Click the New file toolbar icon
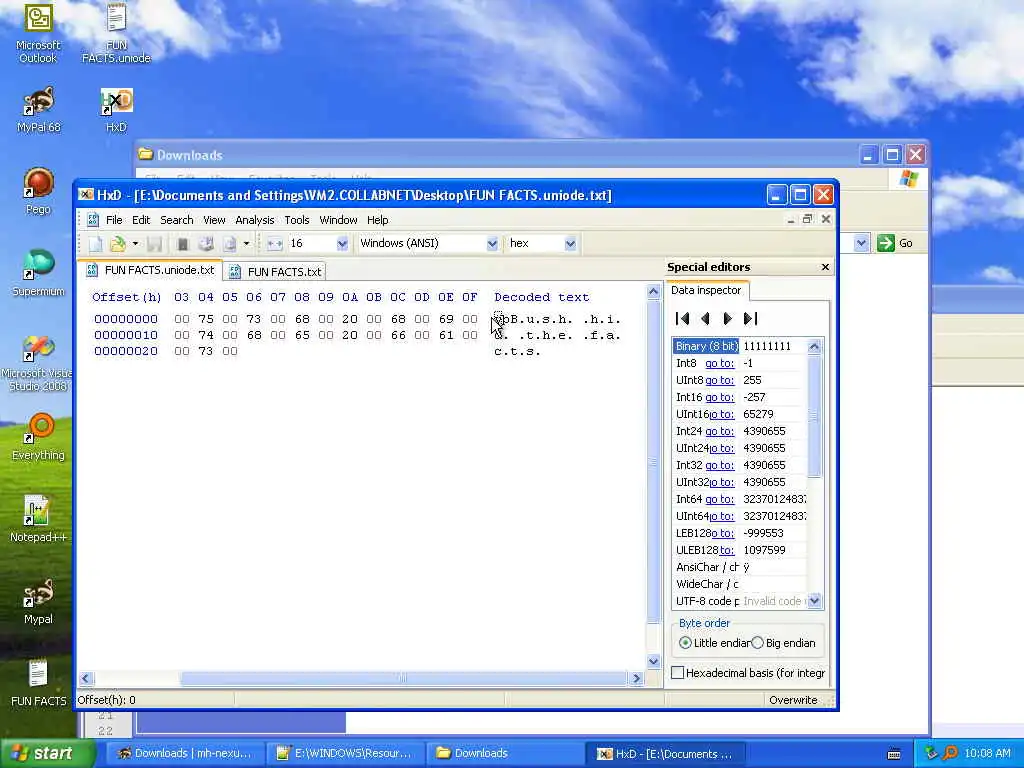 [95, 244]
